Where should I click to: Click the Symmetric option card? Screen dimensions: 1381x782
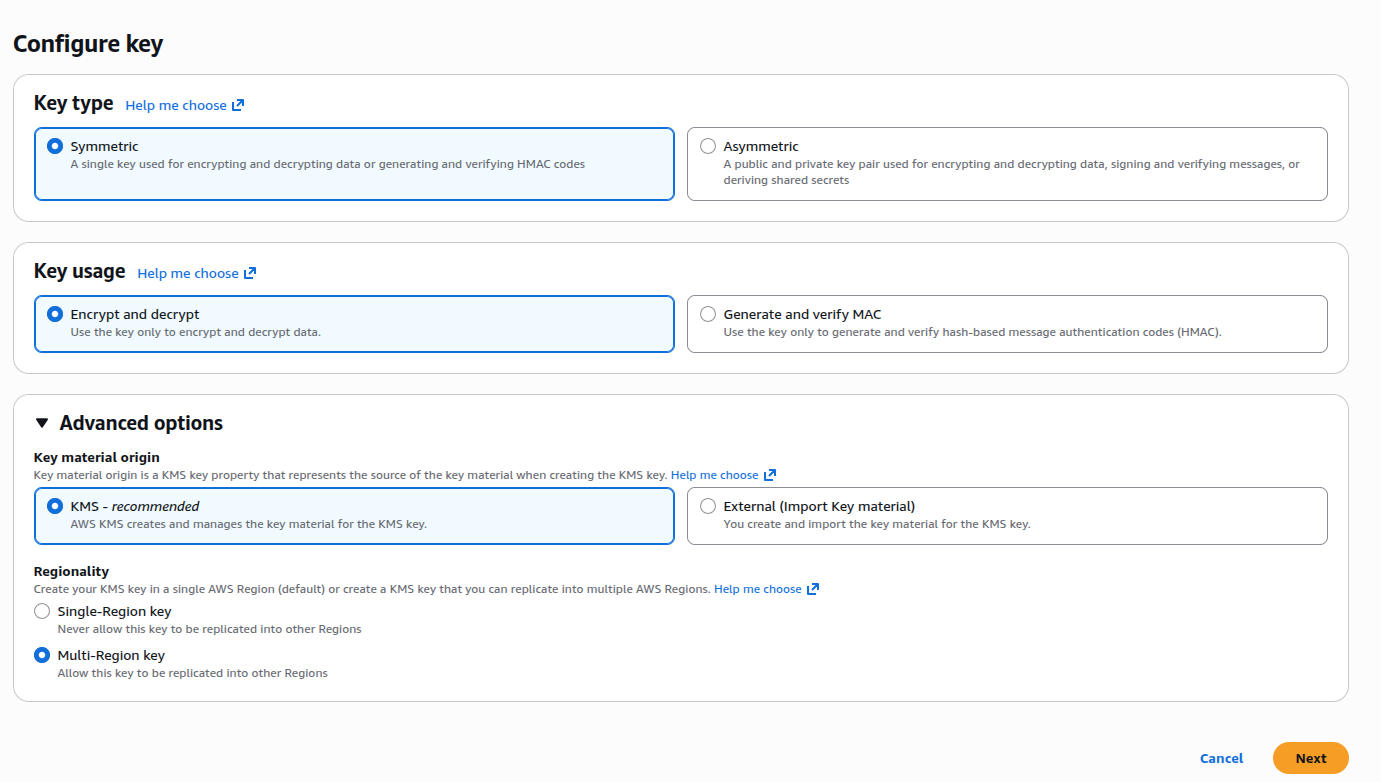point(354,165)
